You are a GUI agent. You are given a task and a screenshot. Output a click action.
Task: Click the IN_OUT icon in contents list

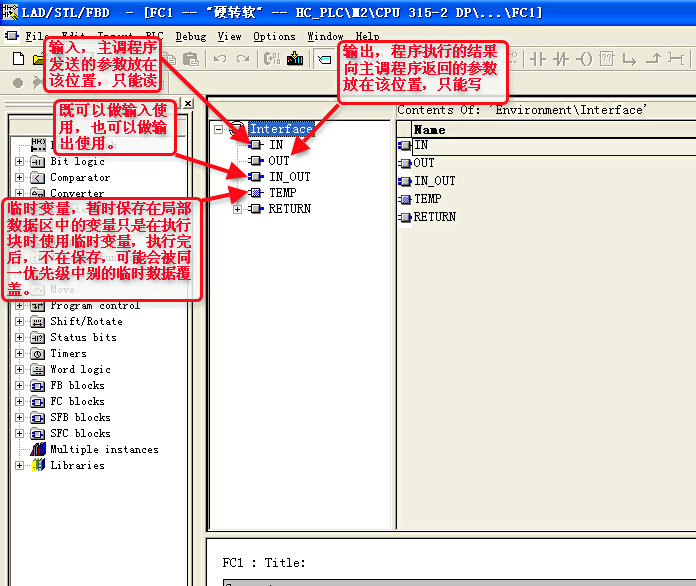pyautogui.click(x=405, y=181)
